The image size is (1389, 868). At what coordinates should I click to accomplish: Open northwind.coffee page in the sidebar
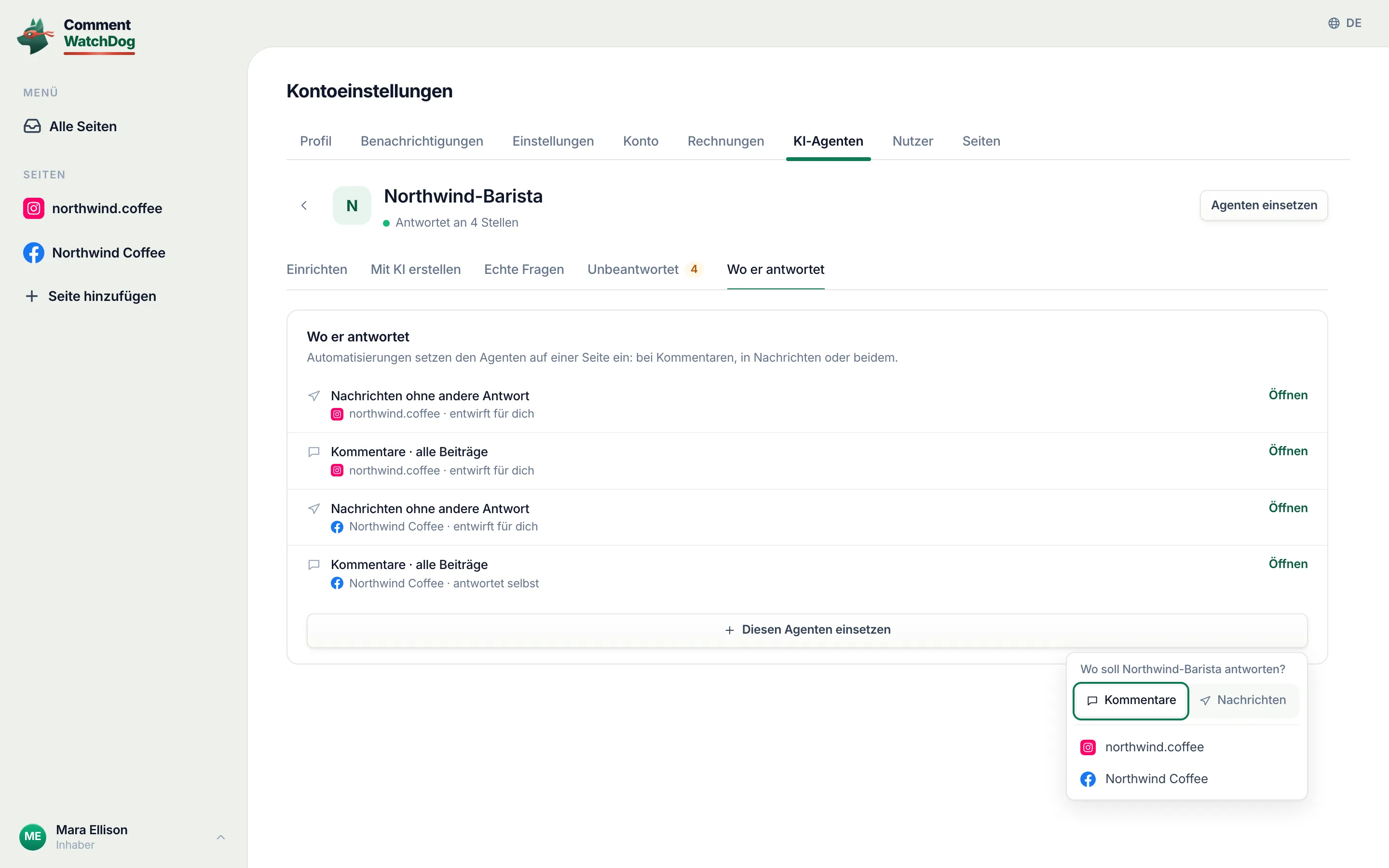tap(93, 208)
